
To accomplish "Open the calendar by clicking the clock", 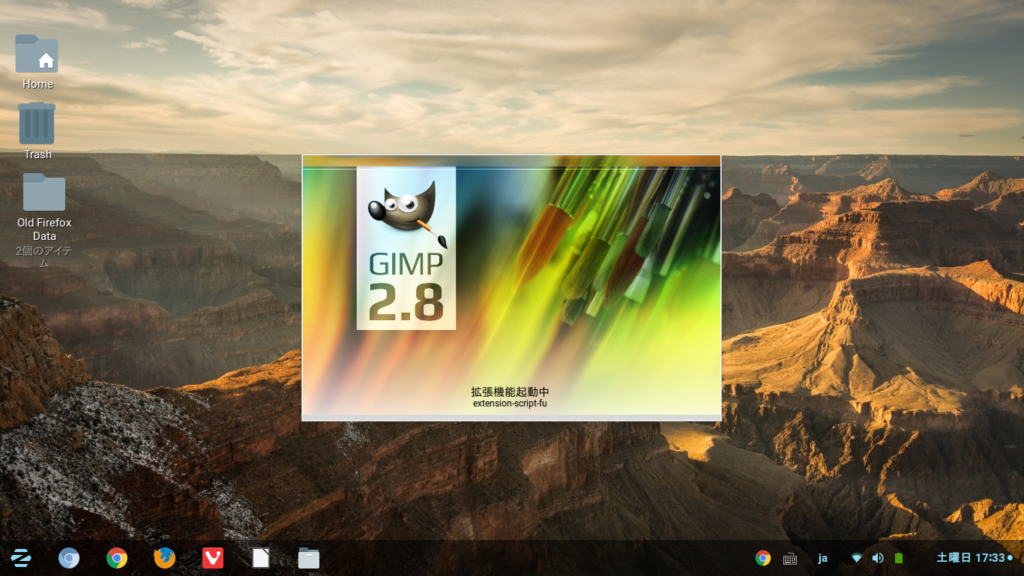I will coord(970,558).
